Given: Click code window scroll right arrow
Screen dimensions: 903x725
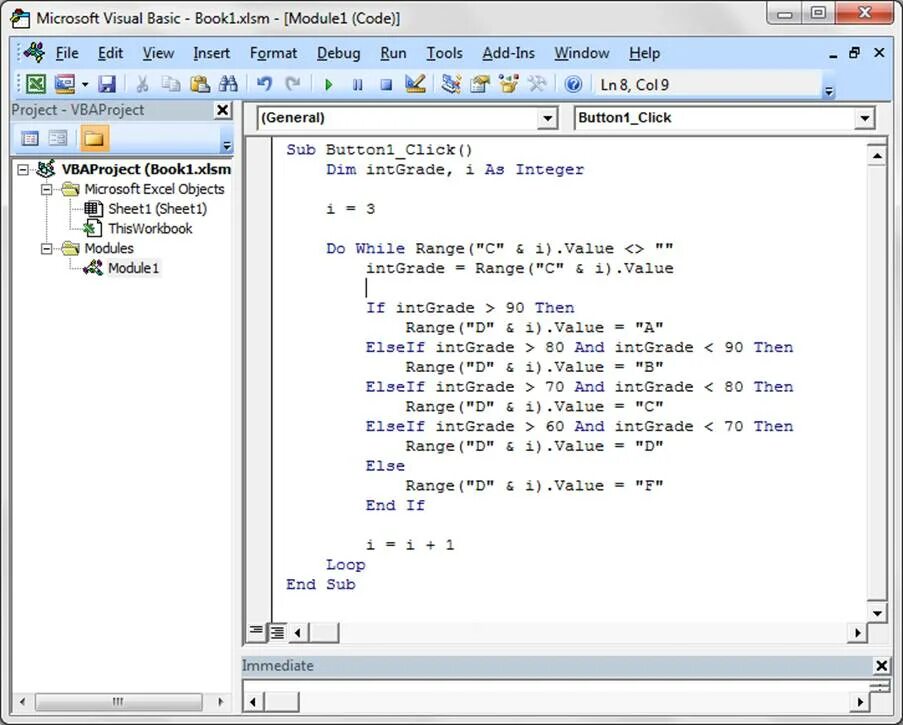Looking at the screenshot, I should (858, 633).
